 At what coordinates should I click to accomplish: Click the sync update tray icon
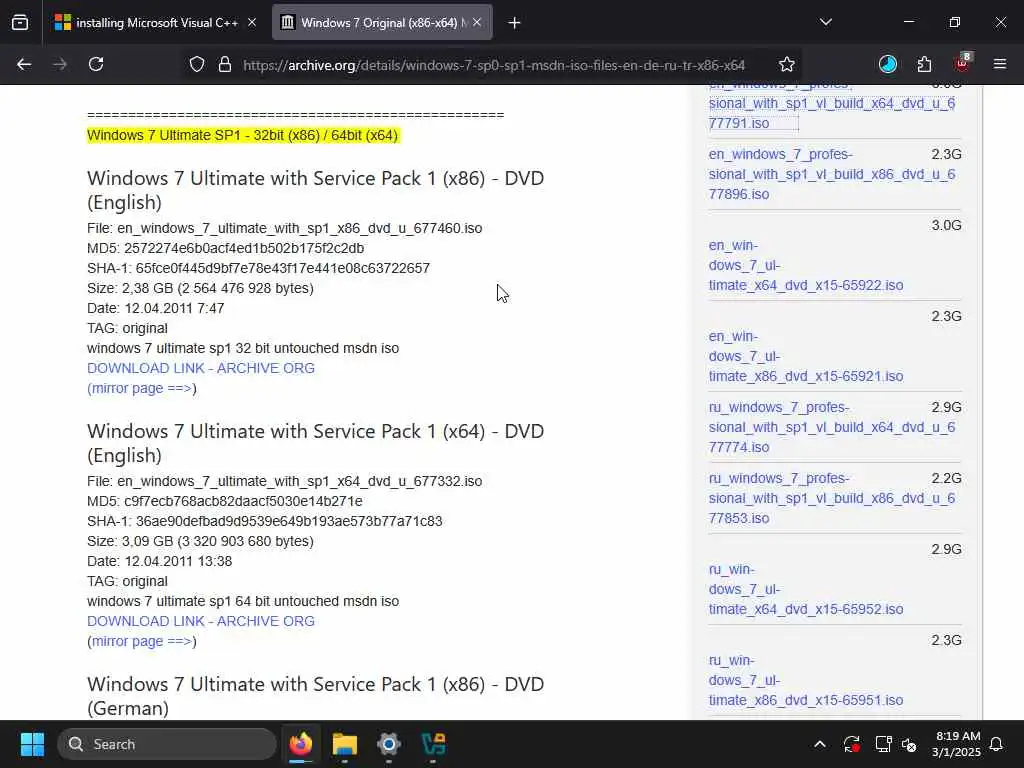pyautogui.click(x=851, y=744)
